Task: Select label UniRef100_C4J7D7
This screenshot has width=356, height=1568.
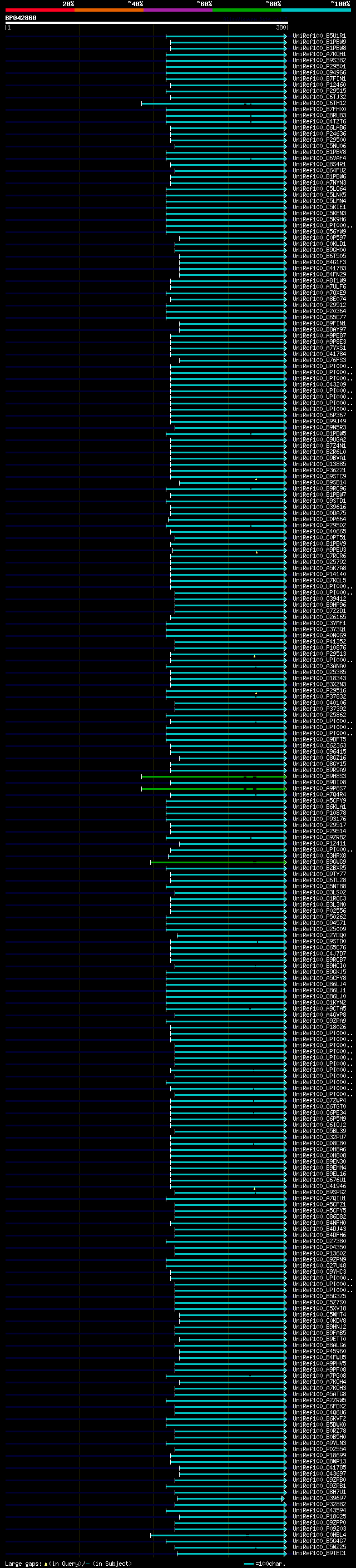Action: [x=319, y=953]
